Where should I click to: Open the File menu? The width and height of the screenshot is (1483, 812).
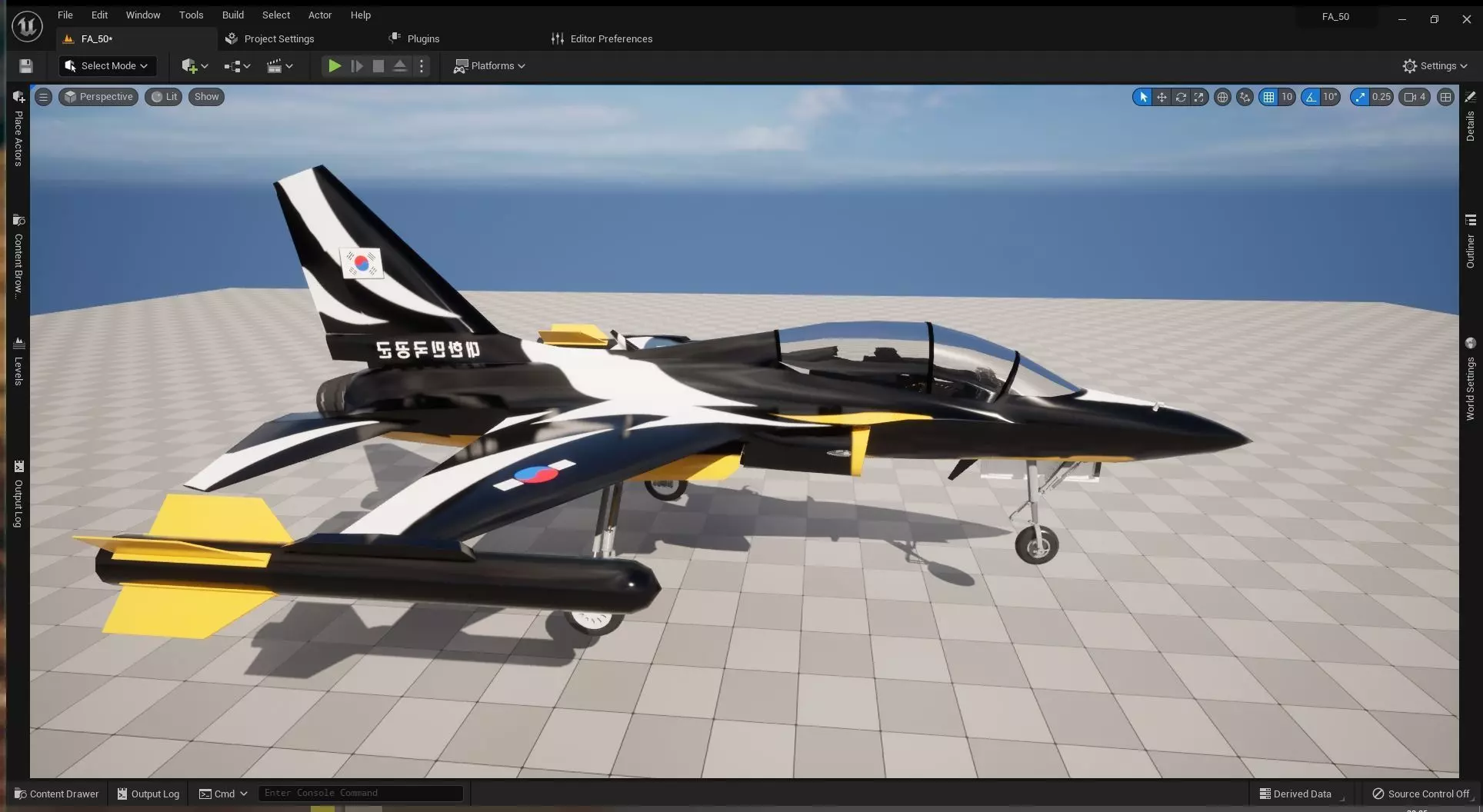coord(65,15)
